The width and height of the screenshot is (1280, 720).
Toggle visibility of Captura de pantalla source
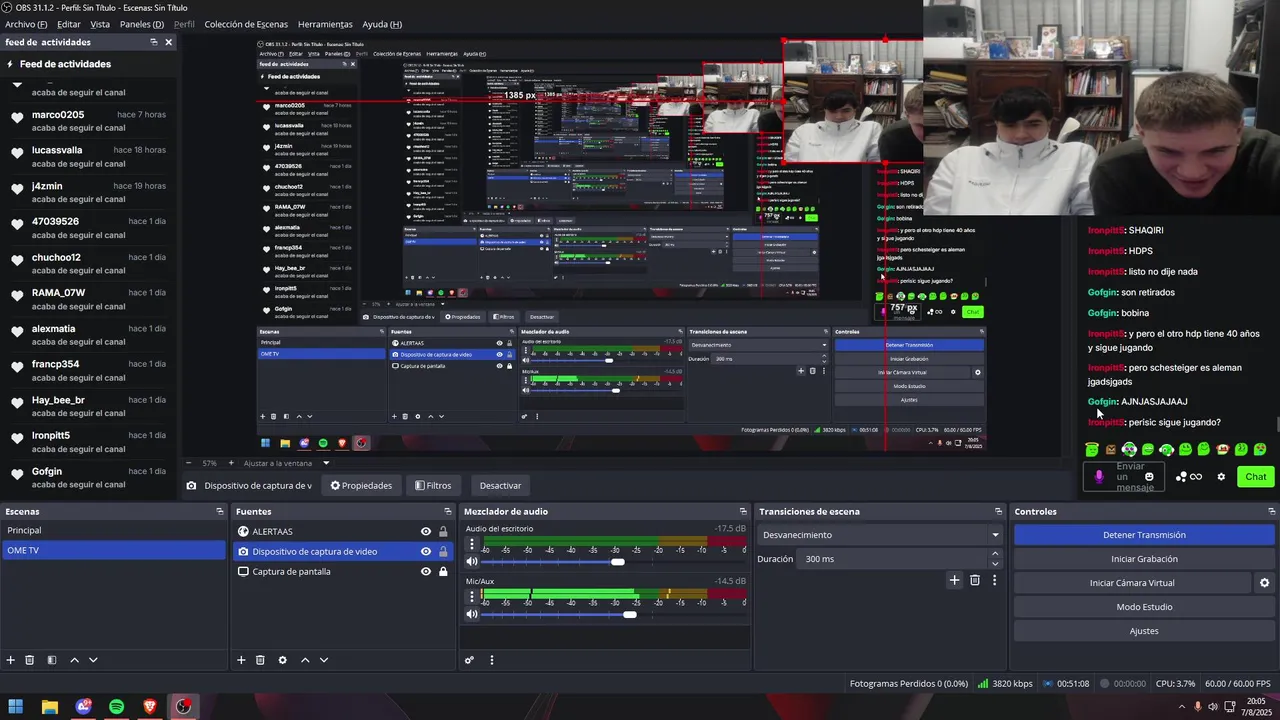pyautogui.click(x=426, y=572)
